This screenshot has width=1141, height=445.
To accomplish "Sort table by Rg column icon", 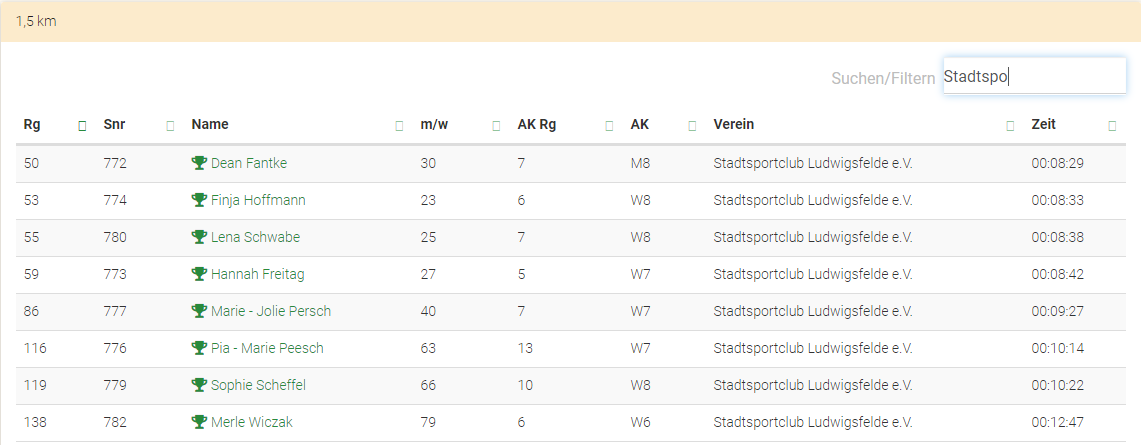I will point(82,126).
